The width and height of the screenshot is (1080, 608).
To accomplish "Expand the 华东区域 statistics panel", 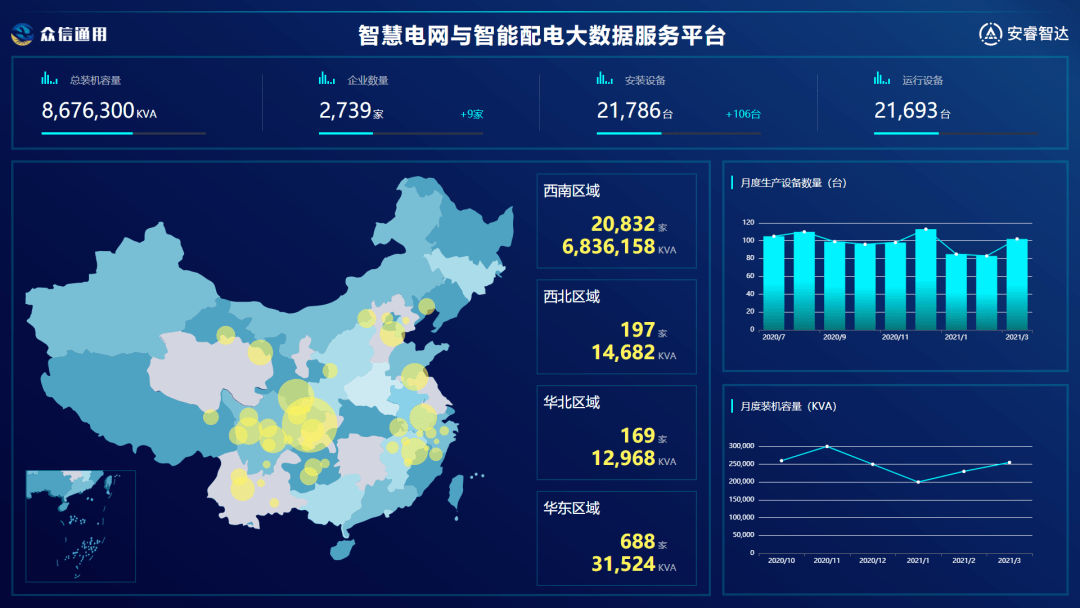I will click(x=616, y=539).
